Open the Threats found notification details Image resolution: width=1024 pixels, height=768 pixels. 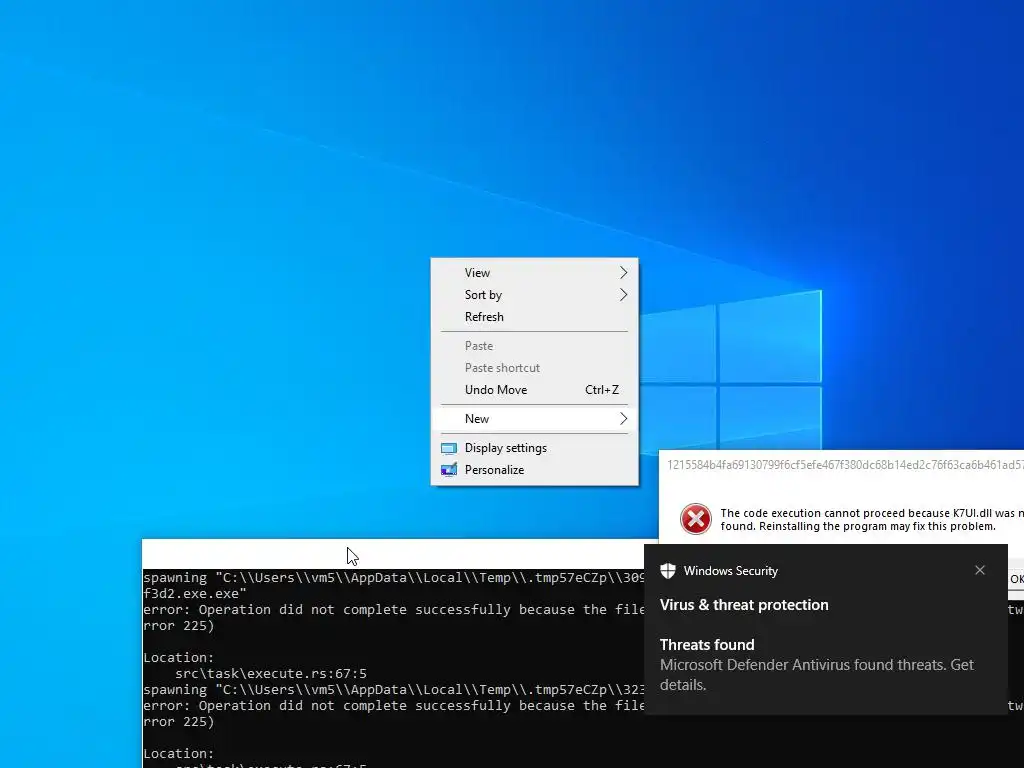click(825, 665)
